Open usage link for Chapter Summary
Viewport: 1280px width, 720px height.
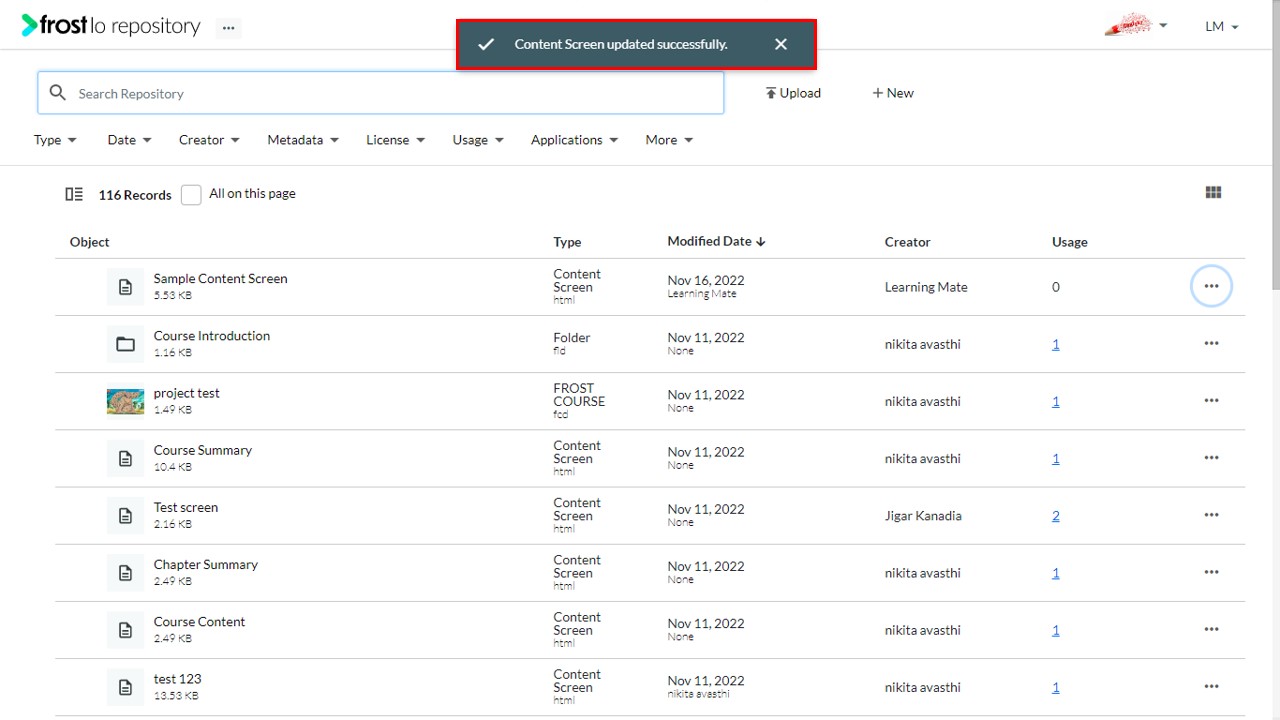[1056, 573]
